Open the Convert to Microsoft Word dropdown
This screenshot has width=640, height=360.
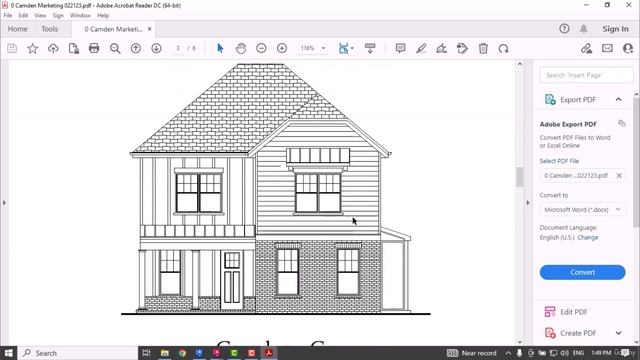point(582,209)
